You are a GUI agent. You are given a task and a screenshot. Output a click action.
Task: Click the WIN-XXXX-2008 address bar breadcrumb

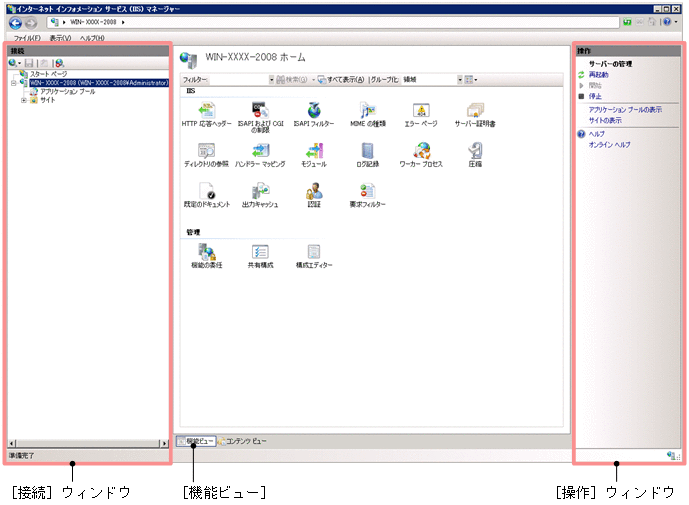click(x=93, y=22)
